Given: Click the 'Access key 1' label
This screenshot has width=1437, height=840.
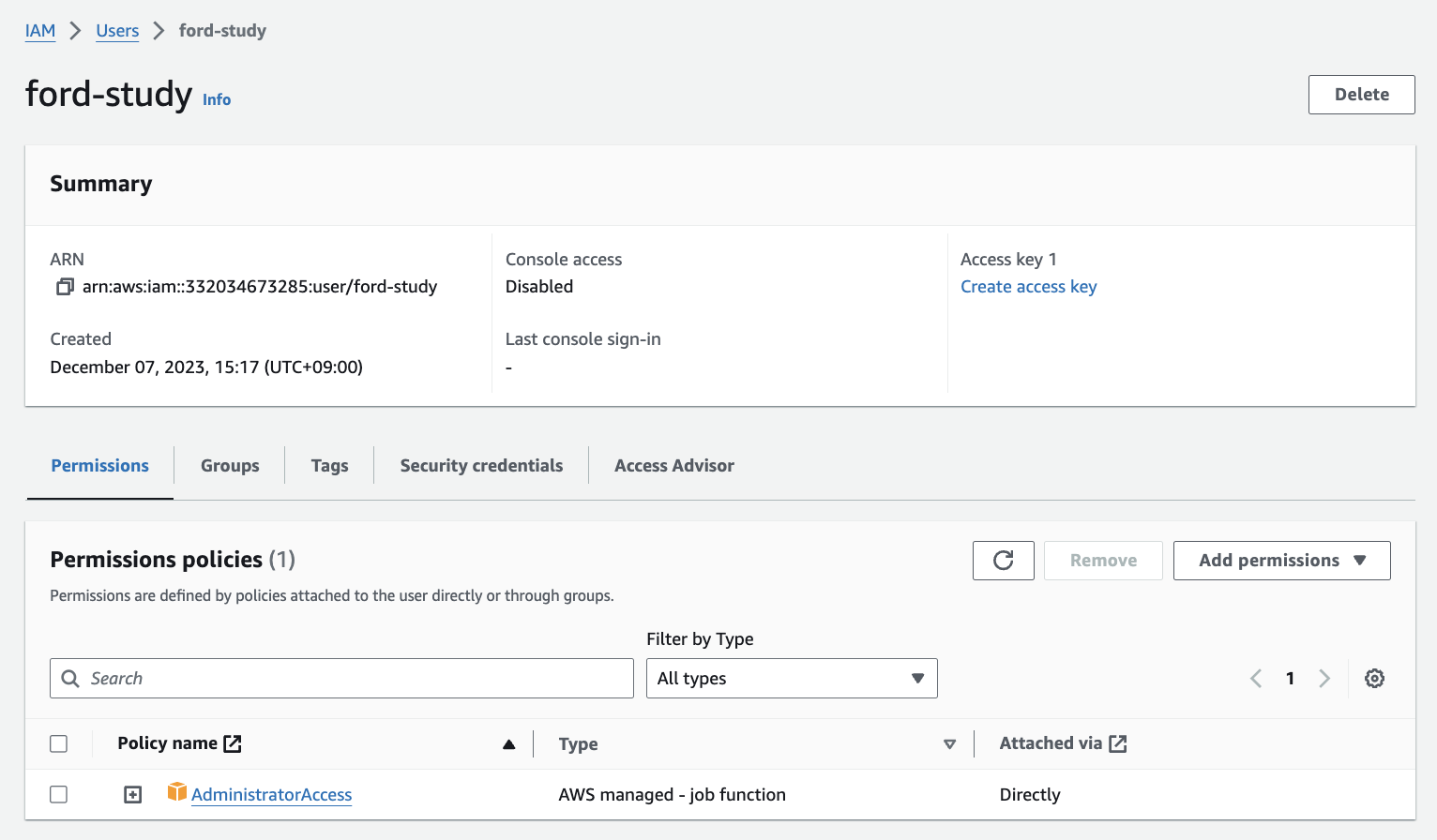Looking at the screenshot, I should [x=1008, y=260].
